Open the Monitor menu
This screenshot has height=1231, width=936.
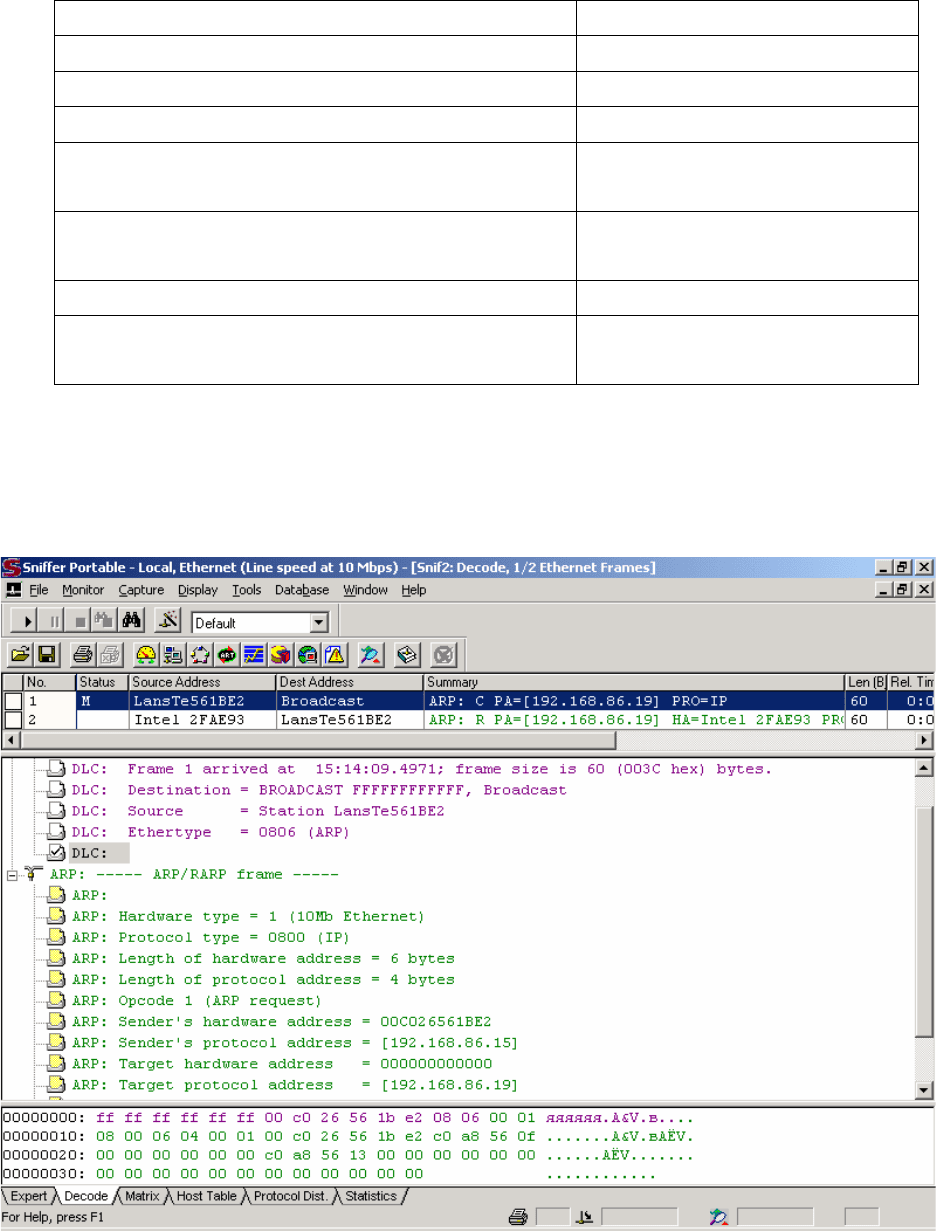pyautogui.click(x=83, y=590)
